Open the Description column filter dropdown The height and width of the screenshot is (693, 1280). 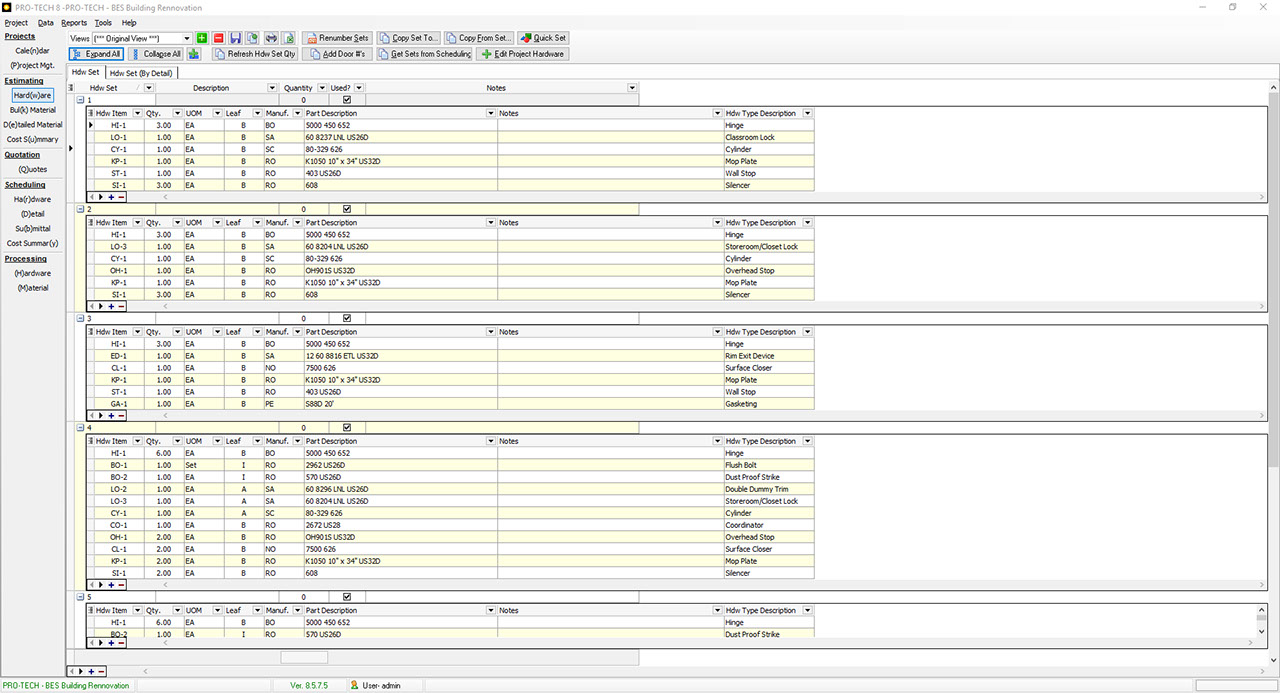coord(272,88)
